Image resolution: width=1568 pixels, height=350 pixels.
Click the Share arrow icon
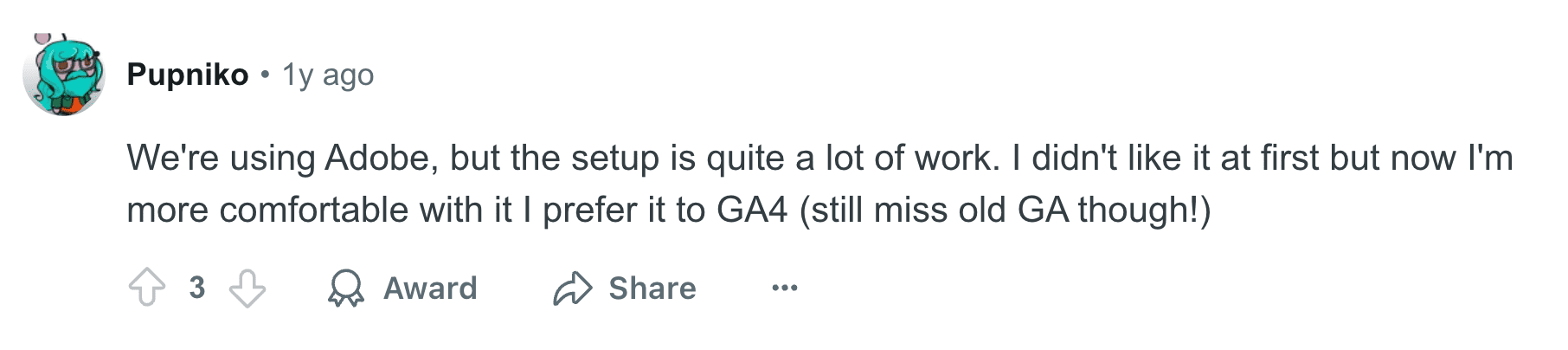571,288
